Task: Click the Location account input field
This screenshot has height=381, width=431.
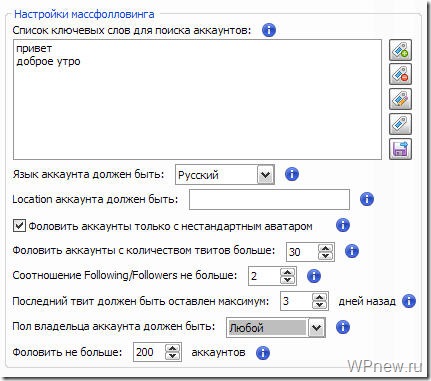Action: 269,199
